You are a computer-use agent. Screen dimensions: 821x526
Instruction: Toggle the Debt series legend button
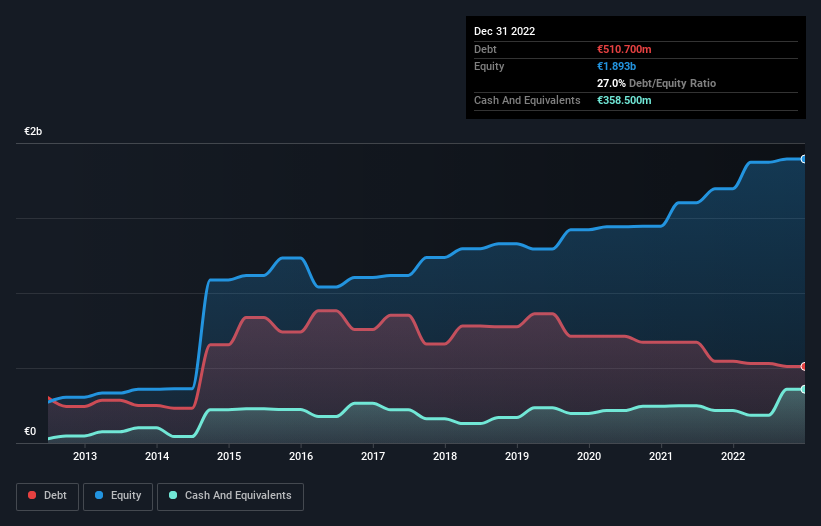tap(48, 496)
